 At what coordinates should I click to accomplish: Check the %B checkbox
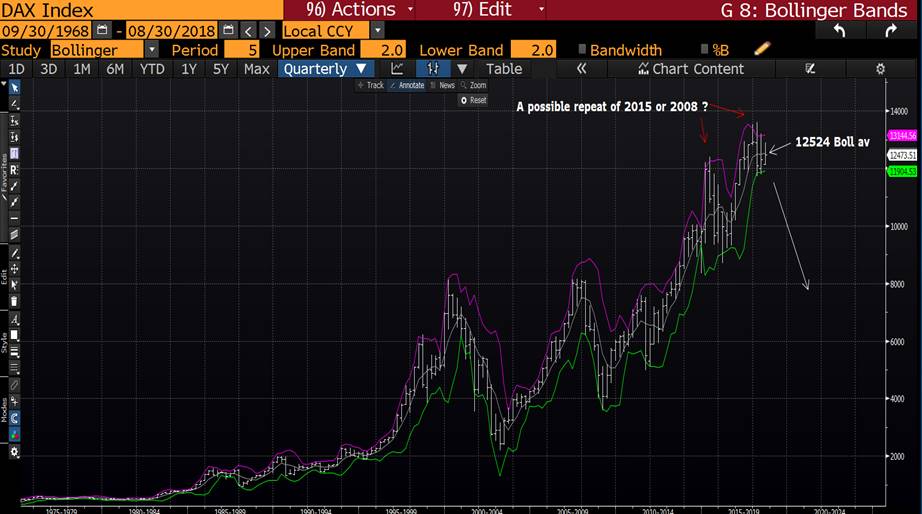(704, 49)
